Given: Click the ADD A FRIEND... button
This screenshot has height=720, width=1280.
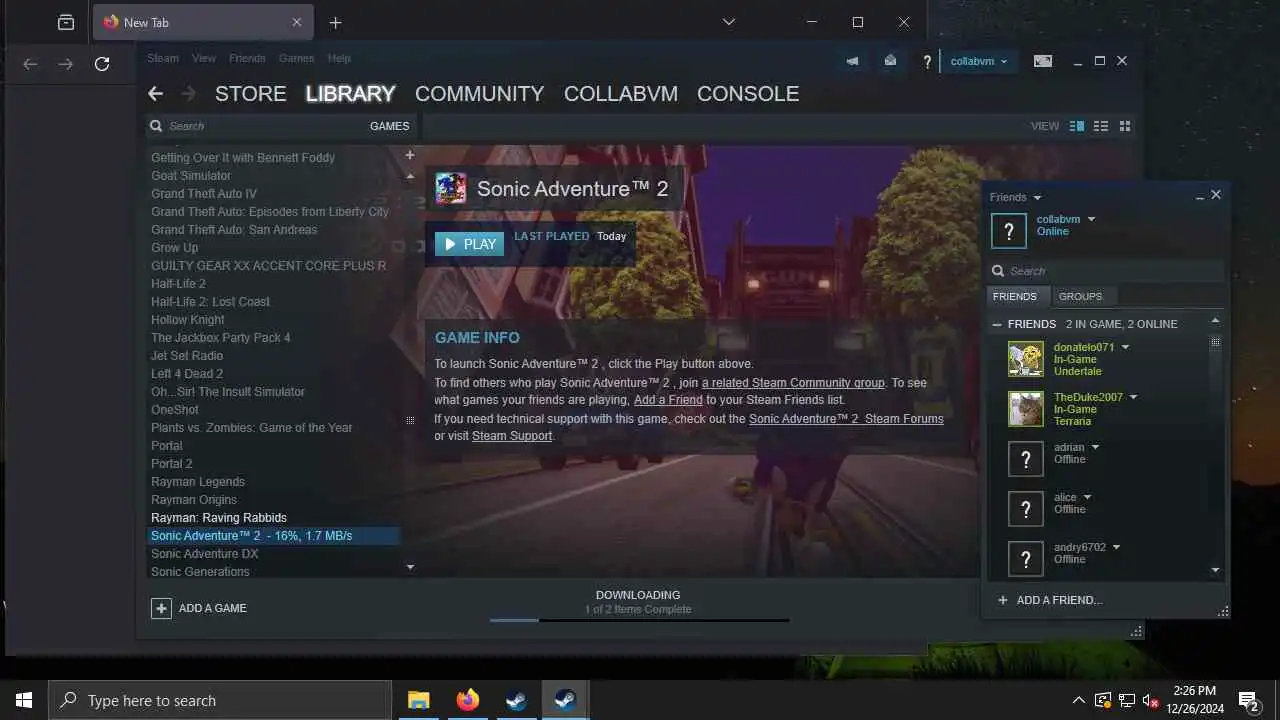Looking at the screenshot, I should click(1050, 600).
